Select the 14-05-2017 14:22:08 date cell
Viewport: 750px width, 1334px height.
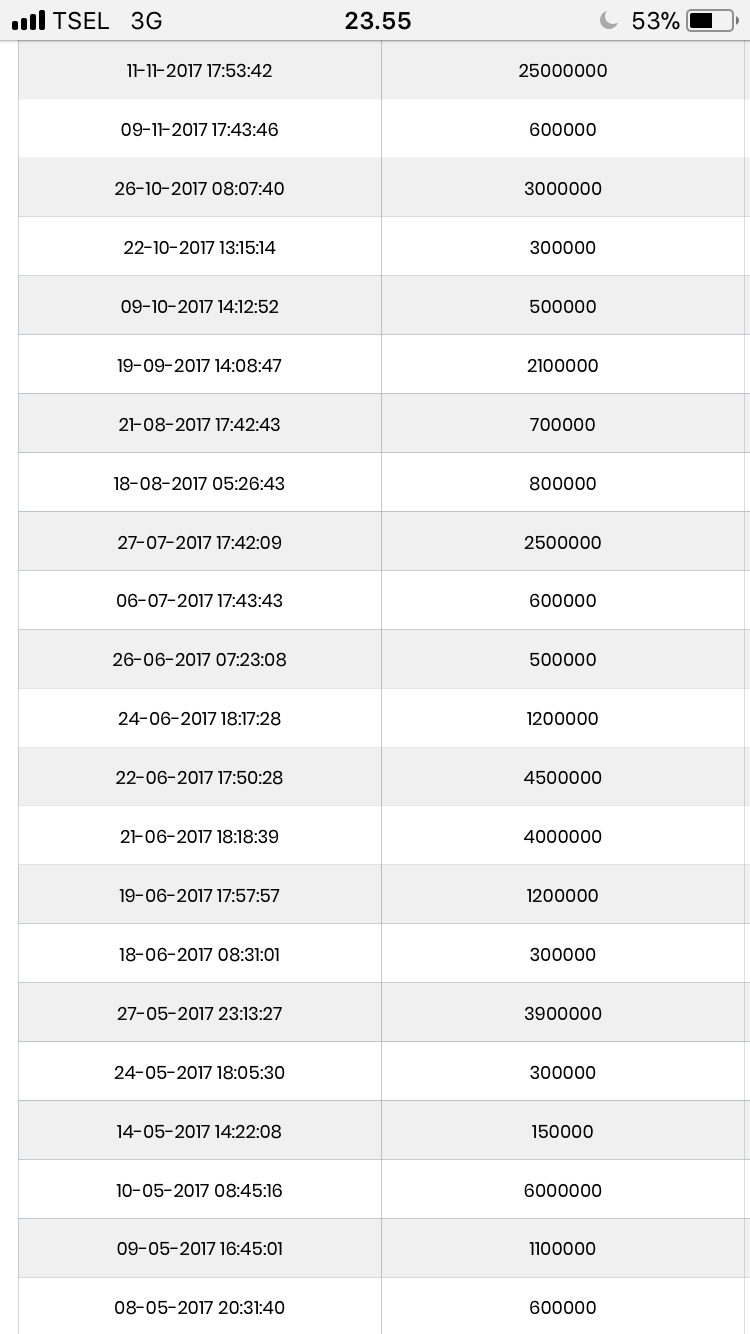point(200,1132)
